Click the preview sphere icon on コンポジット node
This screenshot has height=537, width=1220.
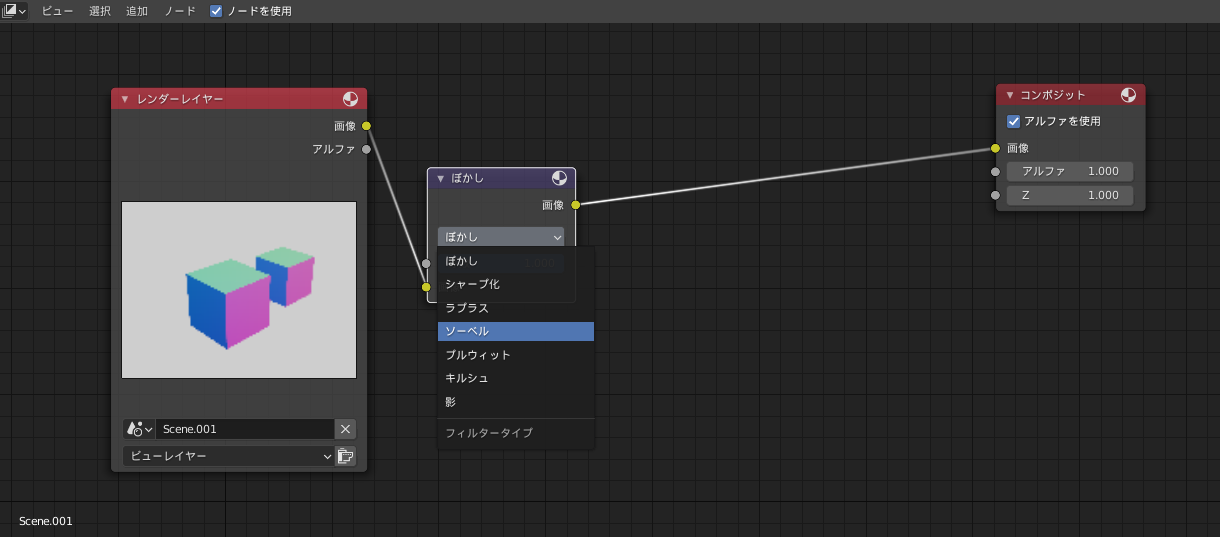pyautogui.click(x=1128, y=95)
